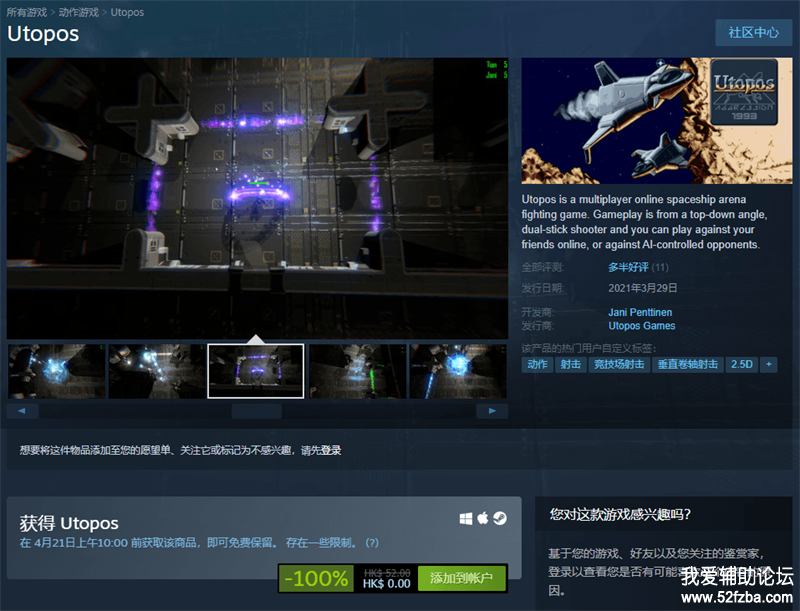Viewport: 800px width, 611px height.
Task: Click the Utopos breadcrumb link
Action: [x=127, y=12]
